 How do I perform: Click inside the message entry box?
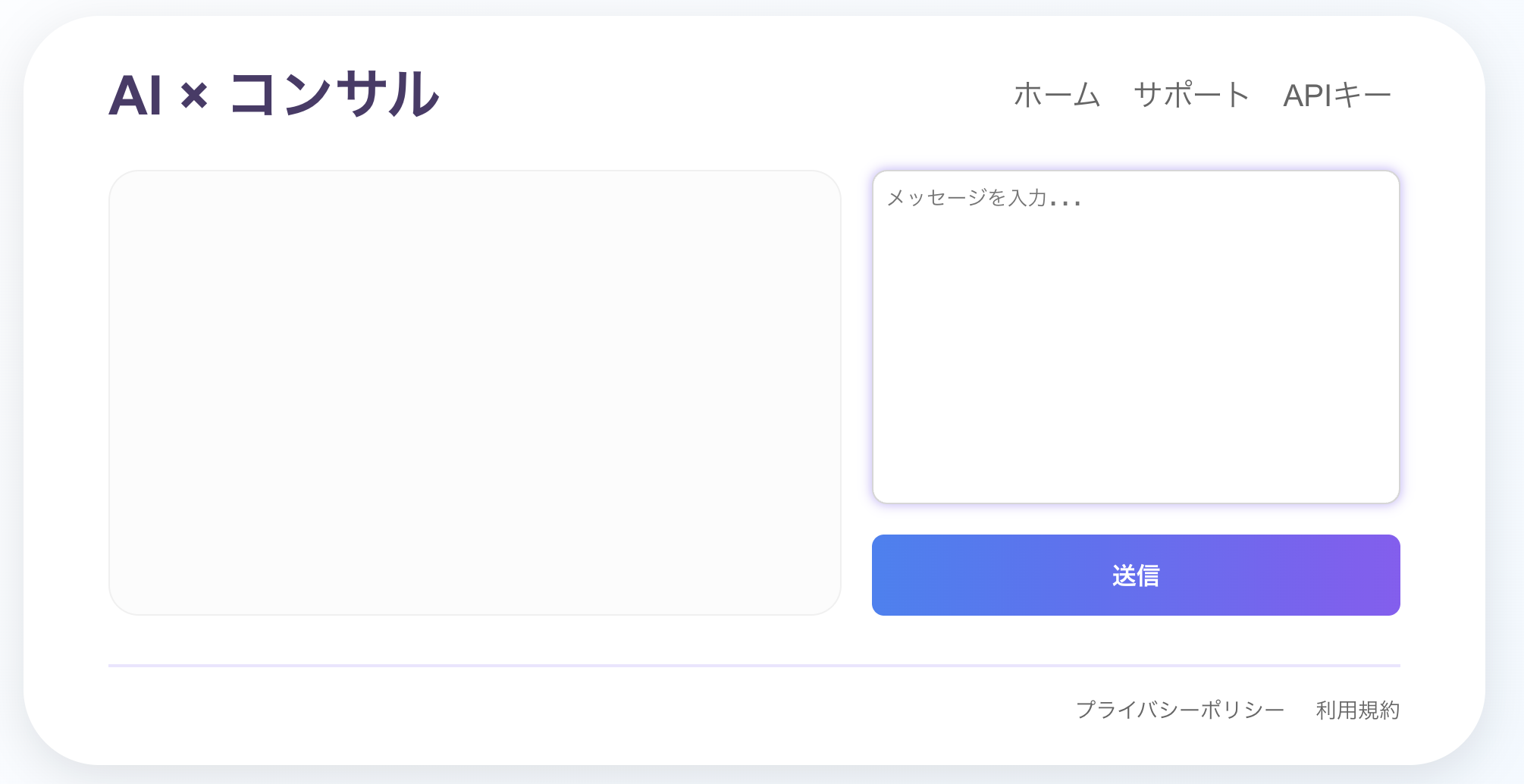tap(1136, 334)
